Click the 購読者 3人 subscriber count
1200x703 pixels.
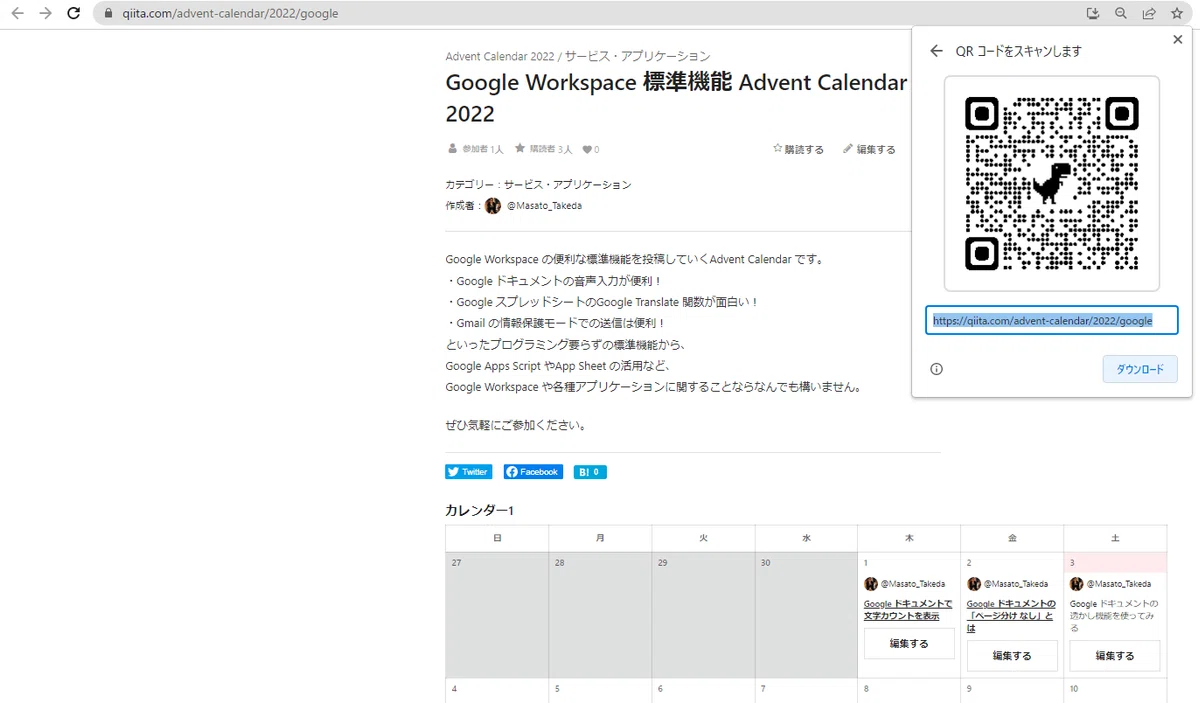[x=544, y=150]
